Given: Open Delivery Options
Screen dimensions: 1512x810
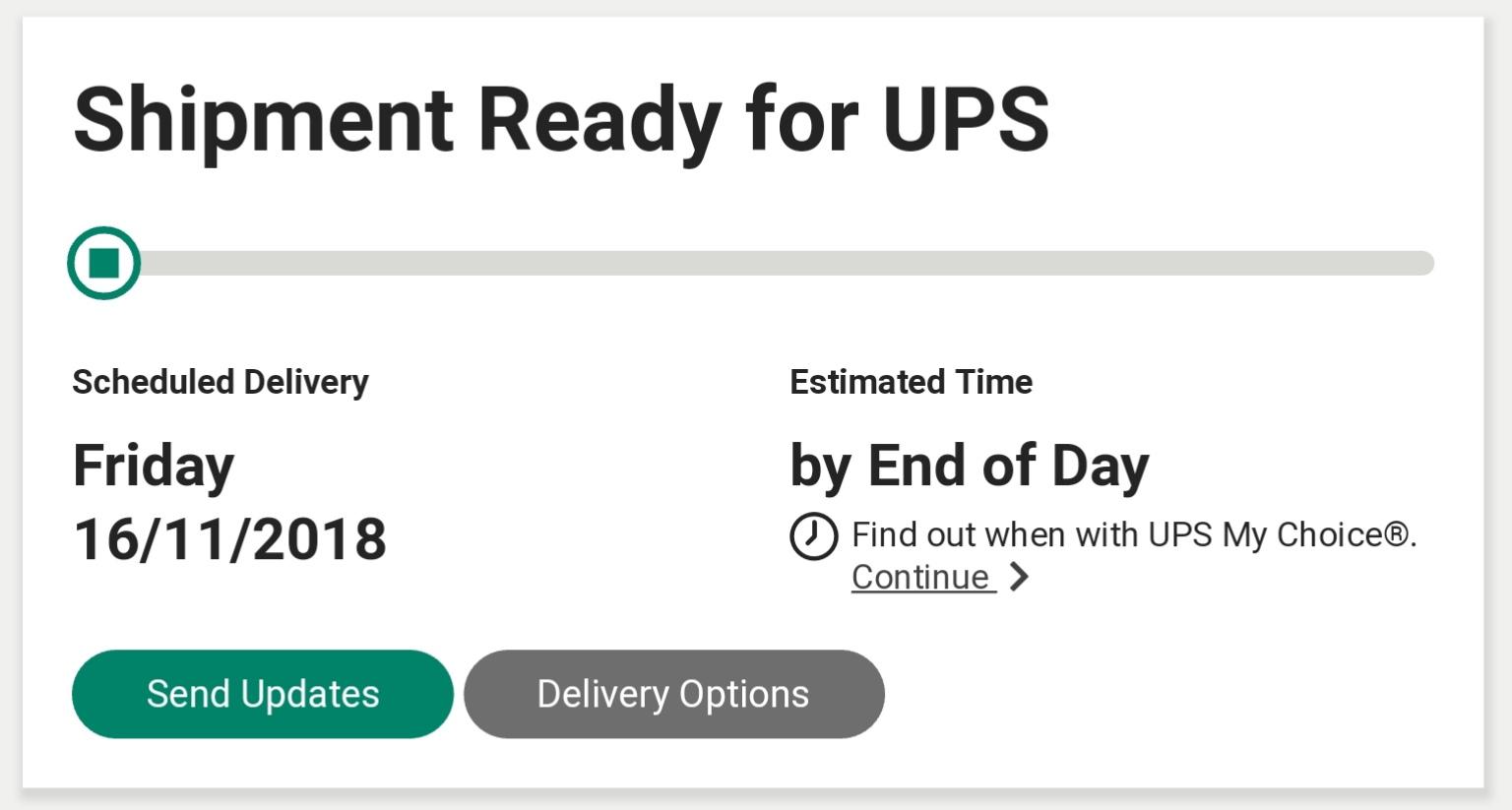Looking at the screenshot, I should click(x=674, y=694).
